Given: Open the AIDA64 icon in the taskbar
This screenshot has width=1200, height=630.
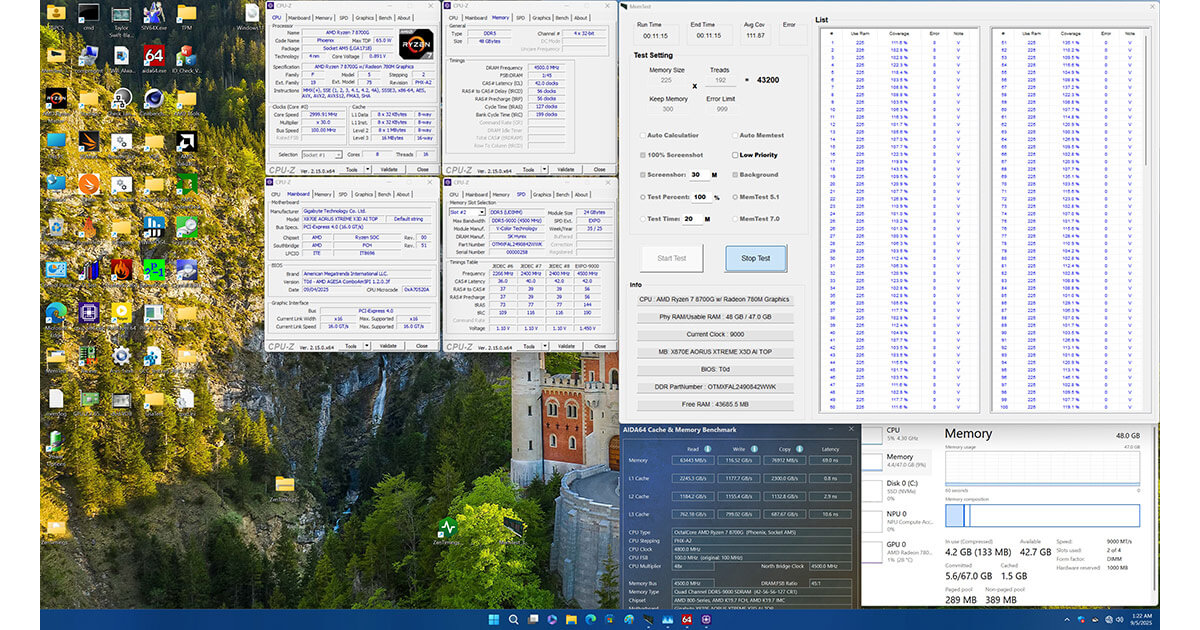Looking at the screenshot, I should 687,620.
